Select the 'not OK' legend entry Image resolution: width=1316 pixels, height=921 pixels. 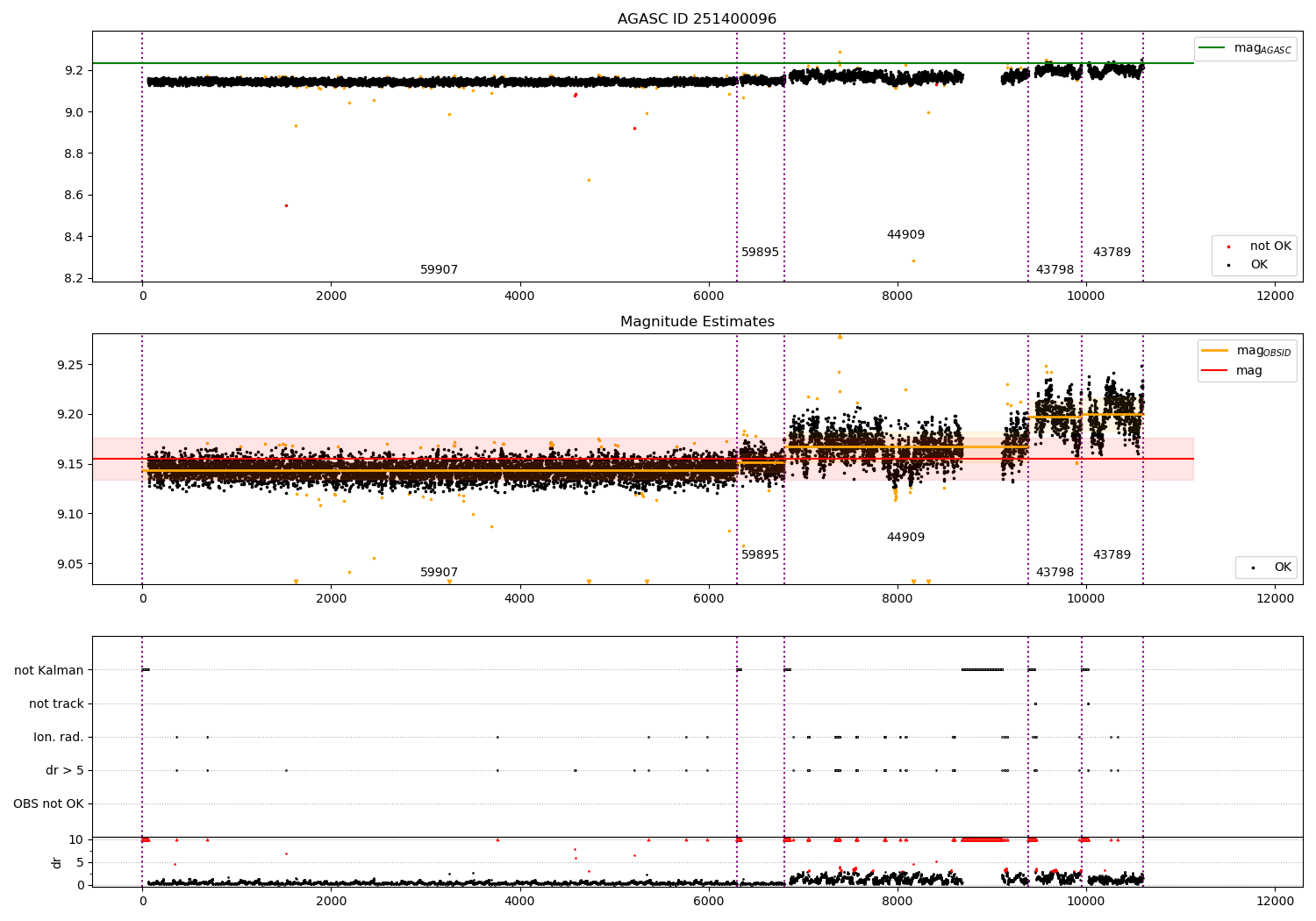click(x=1255, y=246)
